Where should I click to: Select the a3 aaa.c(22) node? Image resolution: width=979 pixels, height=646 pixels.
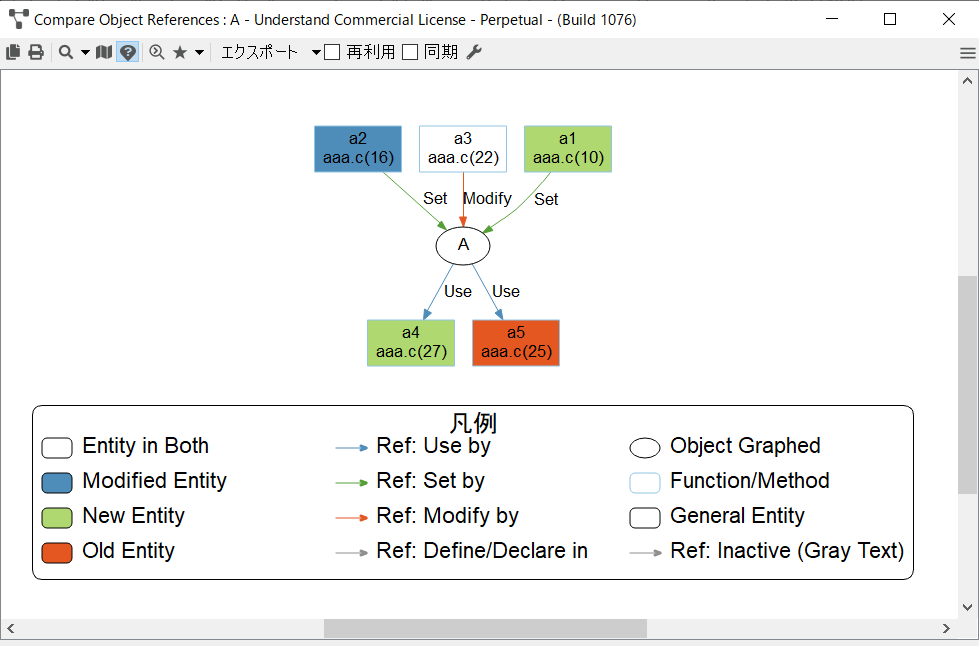(x=463, y=149)
